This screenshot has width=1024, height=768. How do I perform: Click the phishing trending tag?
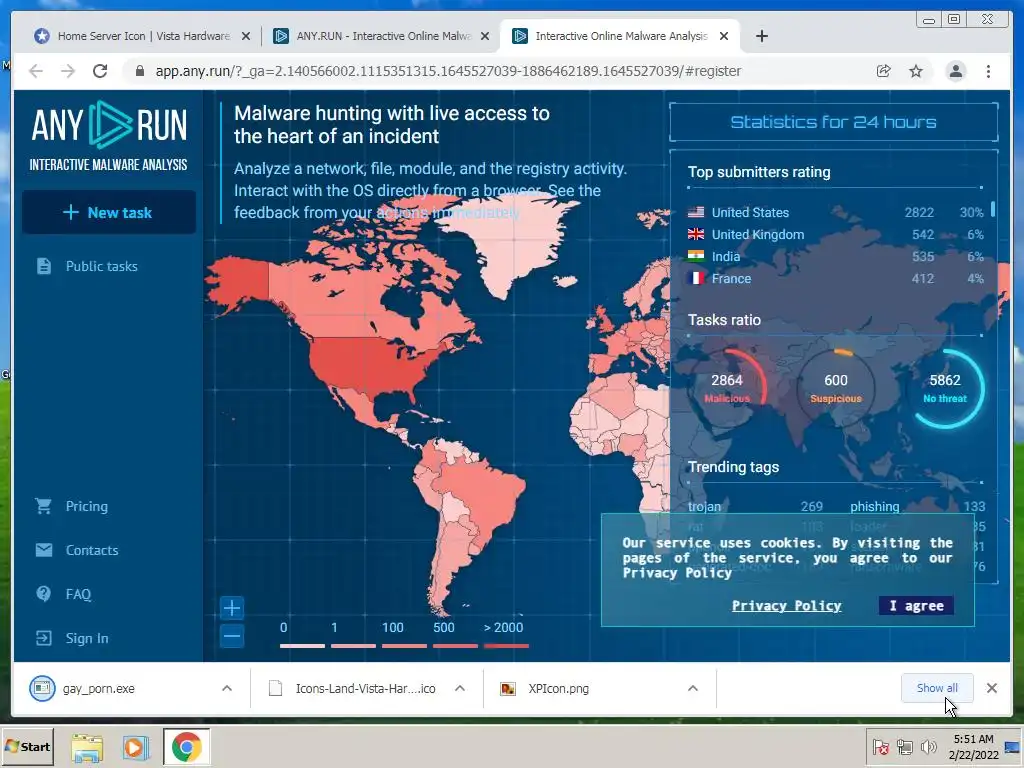coord(874,507)
